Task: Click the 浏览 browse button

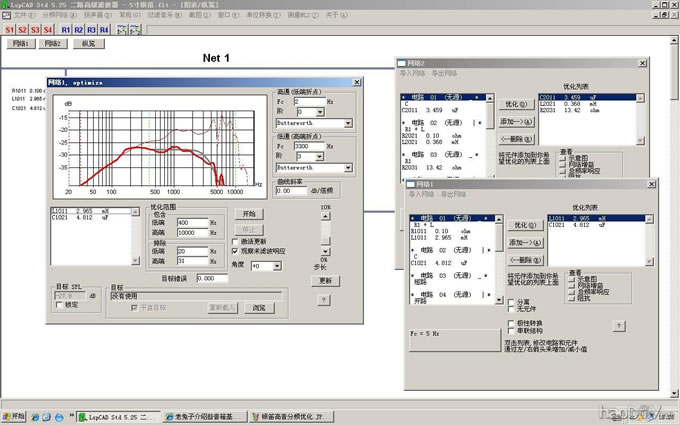Action: click(259, 308)
